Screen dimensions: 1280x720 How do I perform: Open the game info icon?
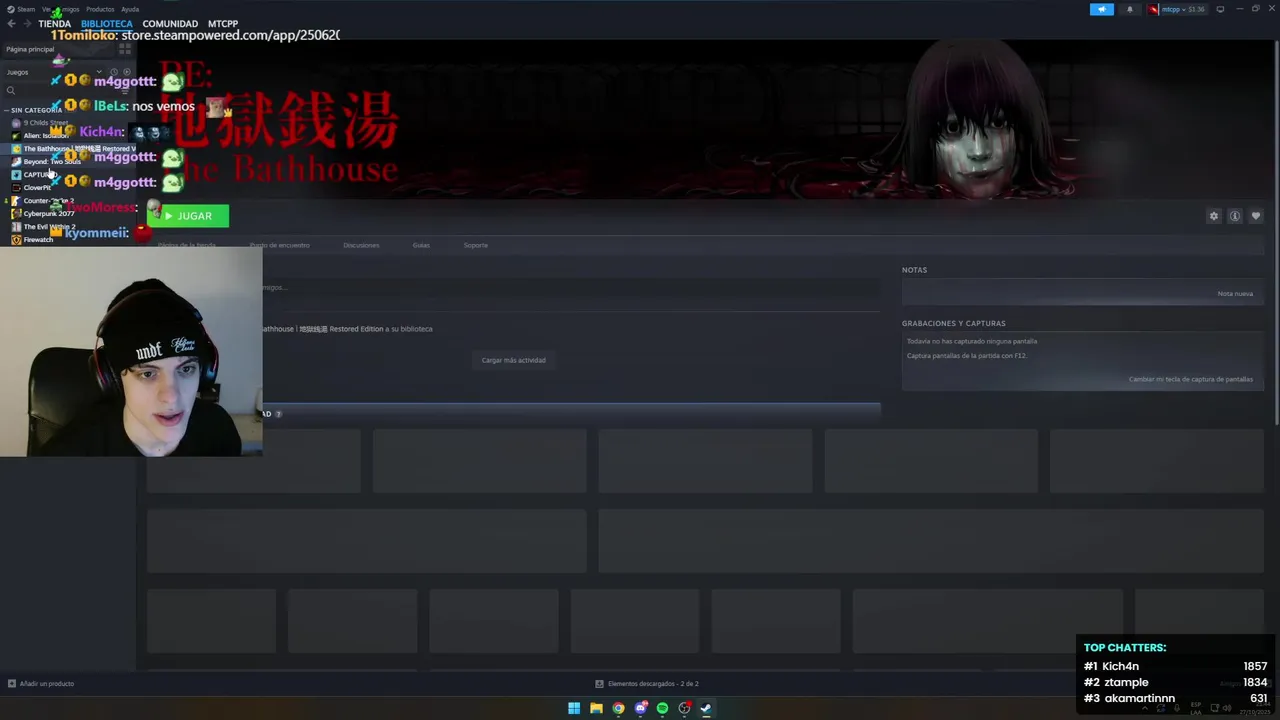coord(1235,216)
